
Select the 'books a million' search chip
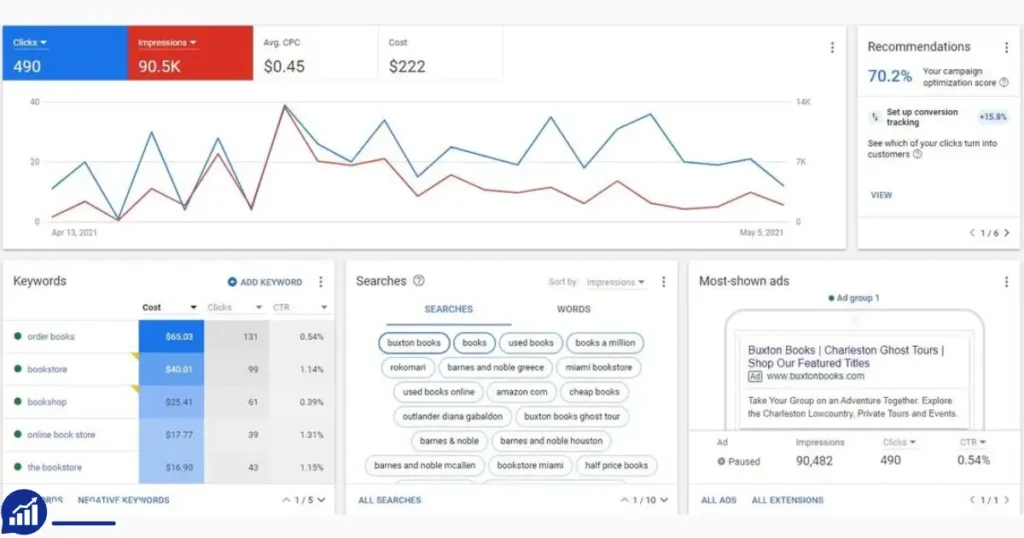(605, 343)
